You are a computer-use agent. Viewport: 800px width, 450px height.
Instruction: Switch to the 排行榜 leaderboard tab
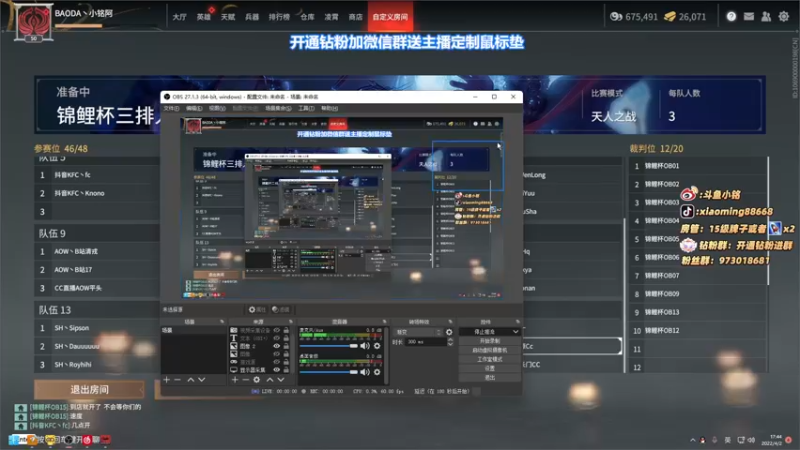279,17
